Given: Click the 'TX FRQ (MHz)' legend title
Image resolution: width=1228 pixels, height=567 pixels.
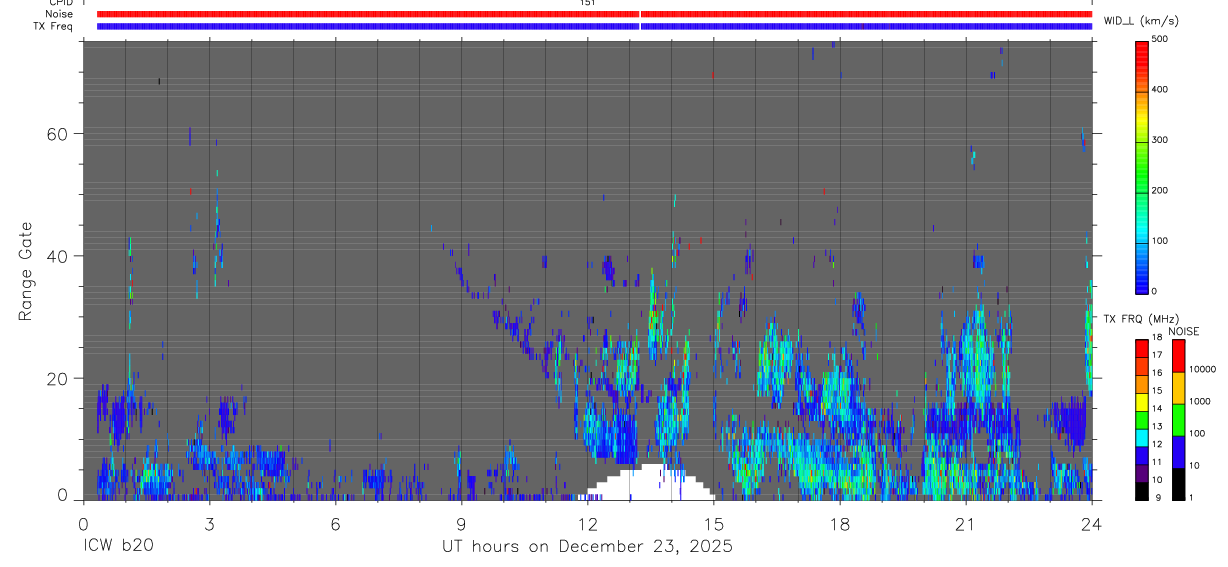Looking at the screenshot, I should click(1141, 318).
